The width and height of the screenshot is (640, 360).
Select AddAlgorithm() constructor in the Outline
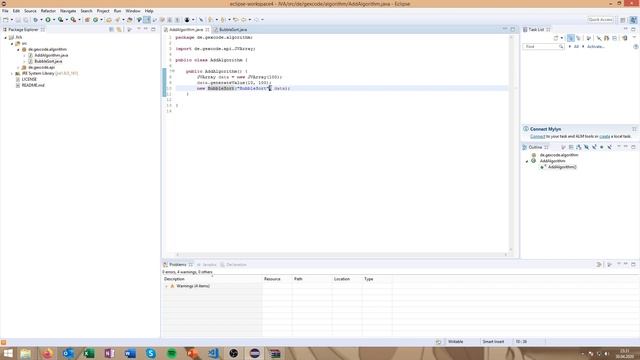pos(558,167)
